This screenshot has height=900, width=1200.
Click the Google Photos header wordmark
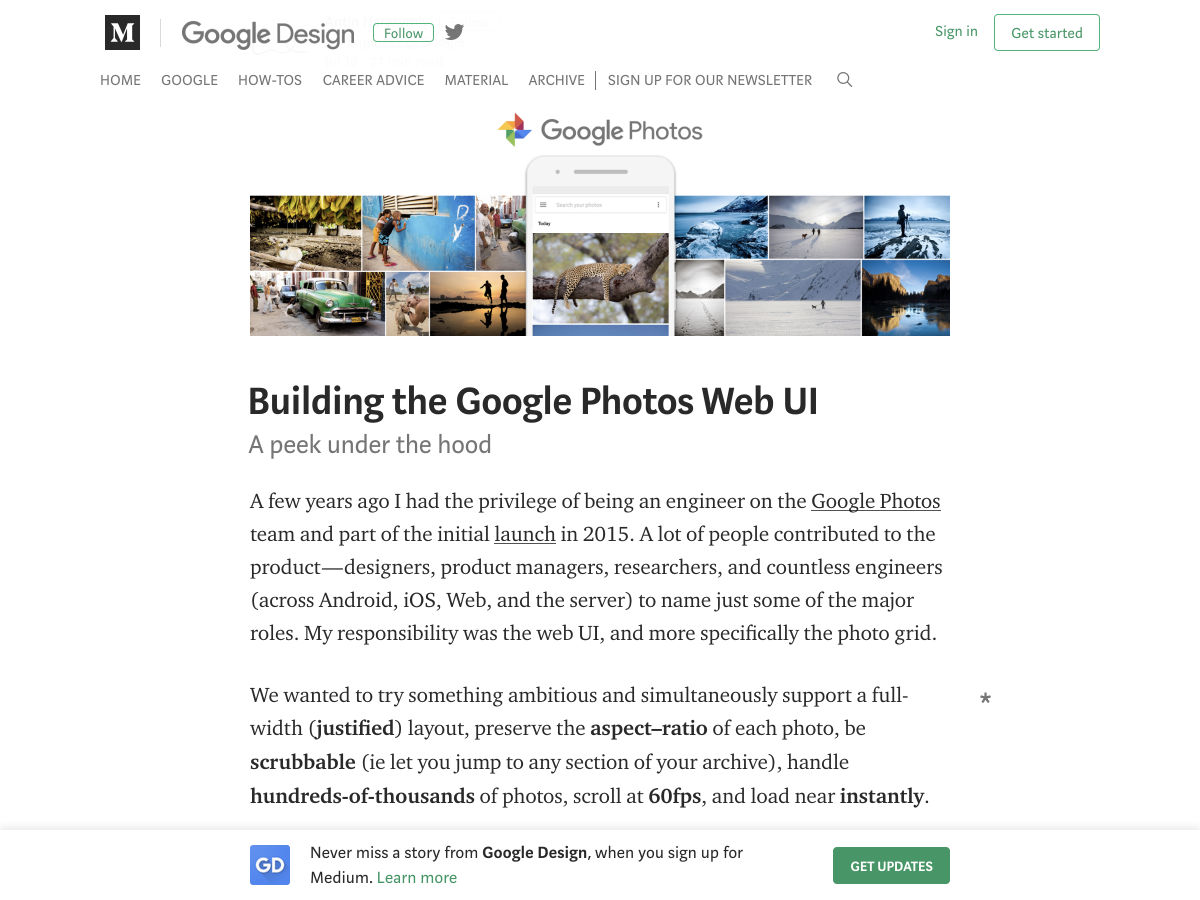[x=621, y=131]
